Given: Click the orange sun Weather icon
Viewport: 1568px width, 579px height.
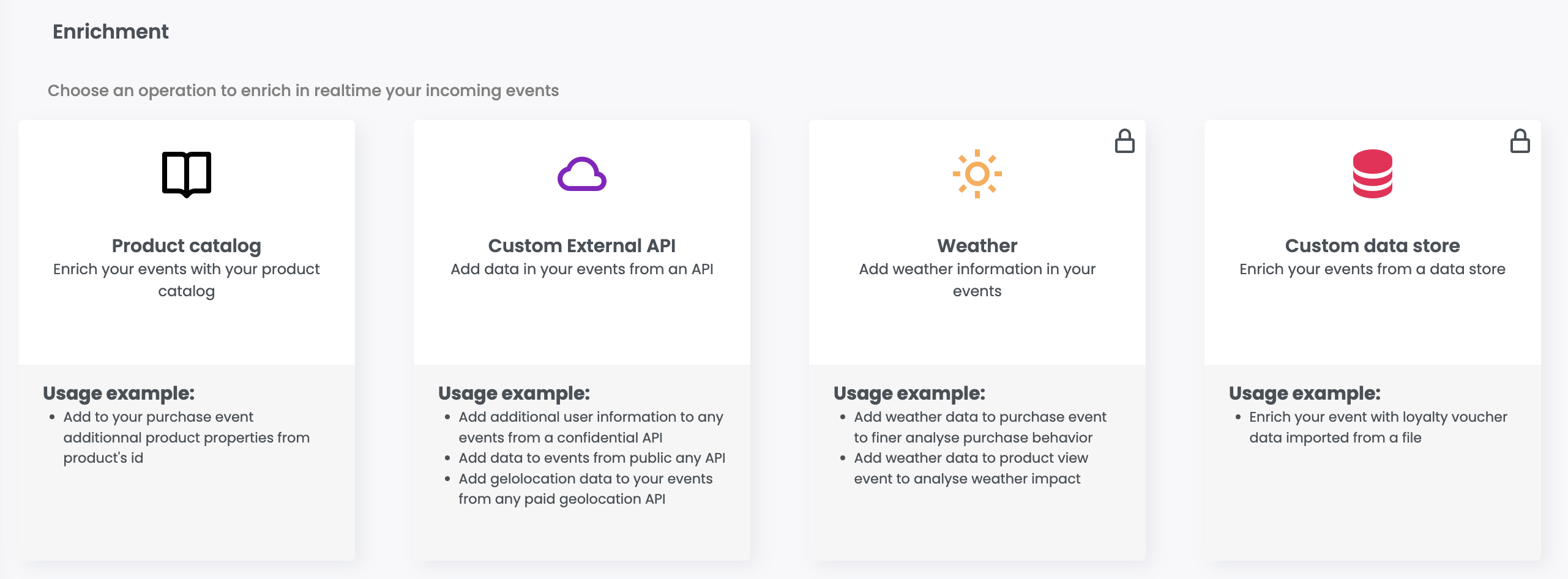Looking at the screenshot, I should [x=977, y=174].
